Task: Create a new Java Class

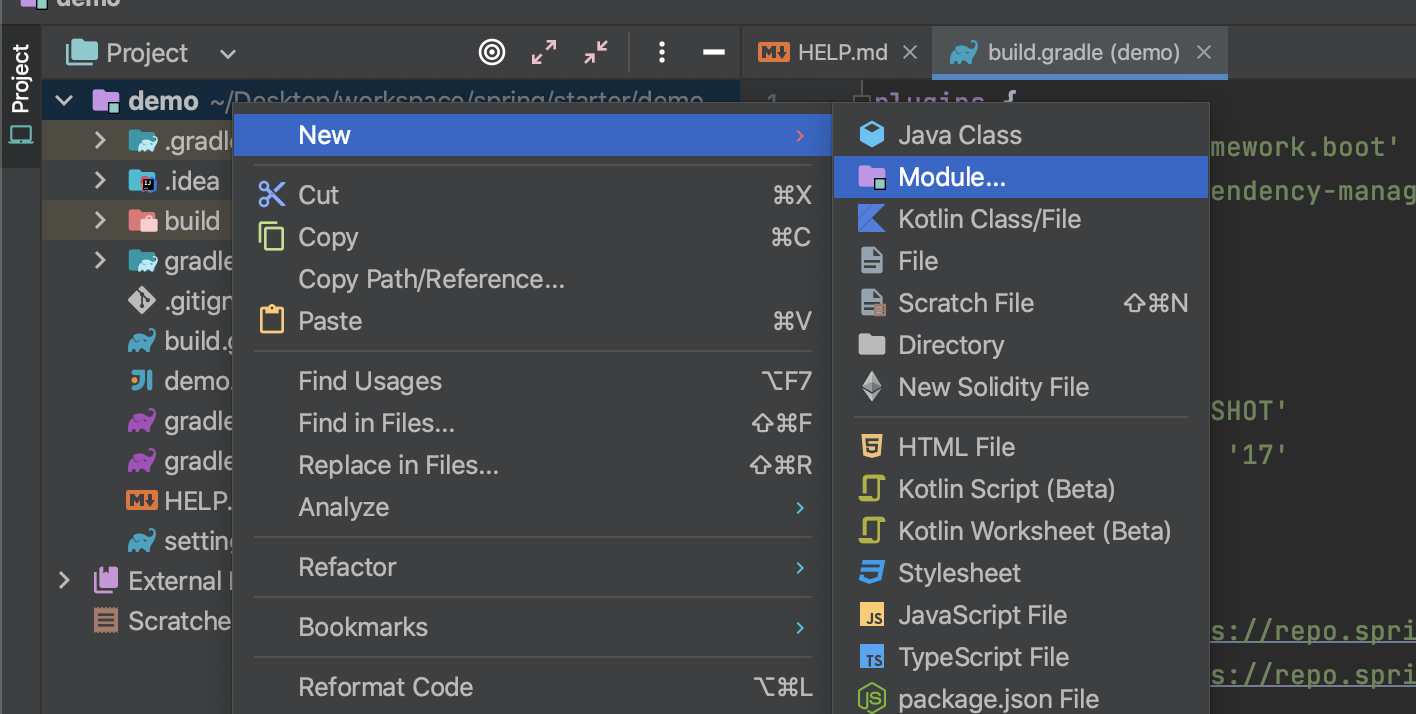Action: pos(1021,135)
